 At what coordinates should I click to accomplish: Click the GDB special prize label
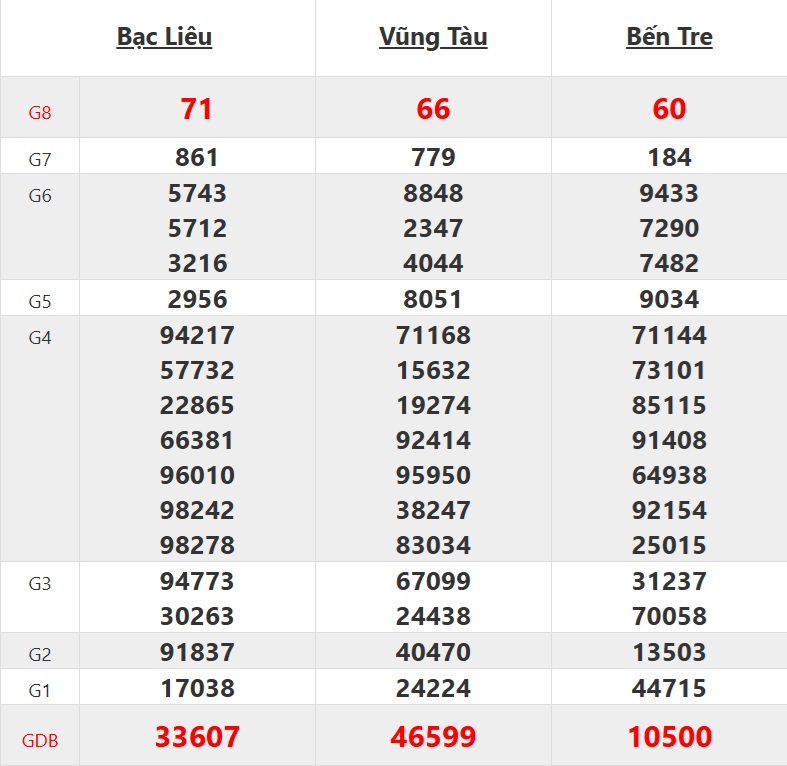tap(40, 740)
